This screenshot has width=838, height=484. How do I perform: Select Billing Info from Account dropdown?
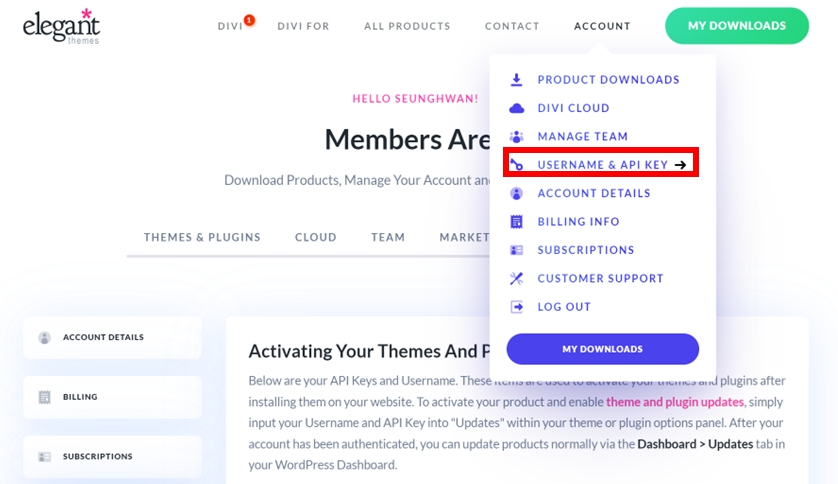[x=579, y=221]
